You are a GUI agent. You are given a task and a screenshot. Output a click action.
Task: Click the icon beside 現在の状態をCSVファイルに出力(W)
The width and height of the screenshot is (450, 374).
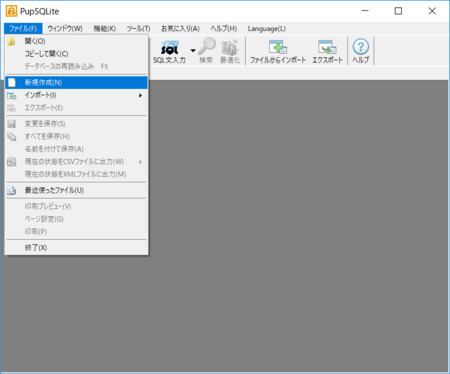tap(12, 162)
